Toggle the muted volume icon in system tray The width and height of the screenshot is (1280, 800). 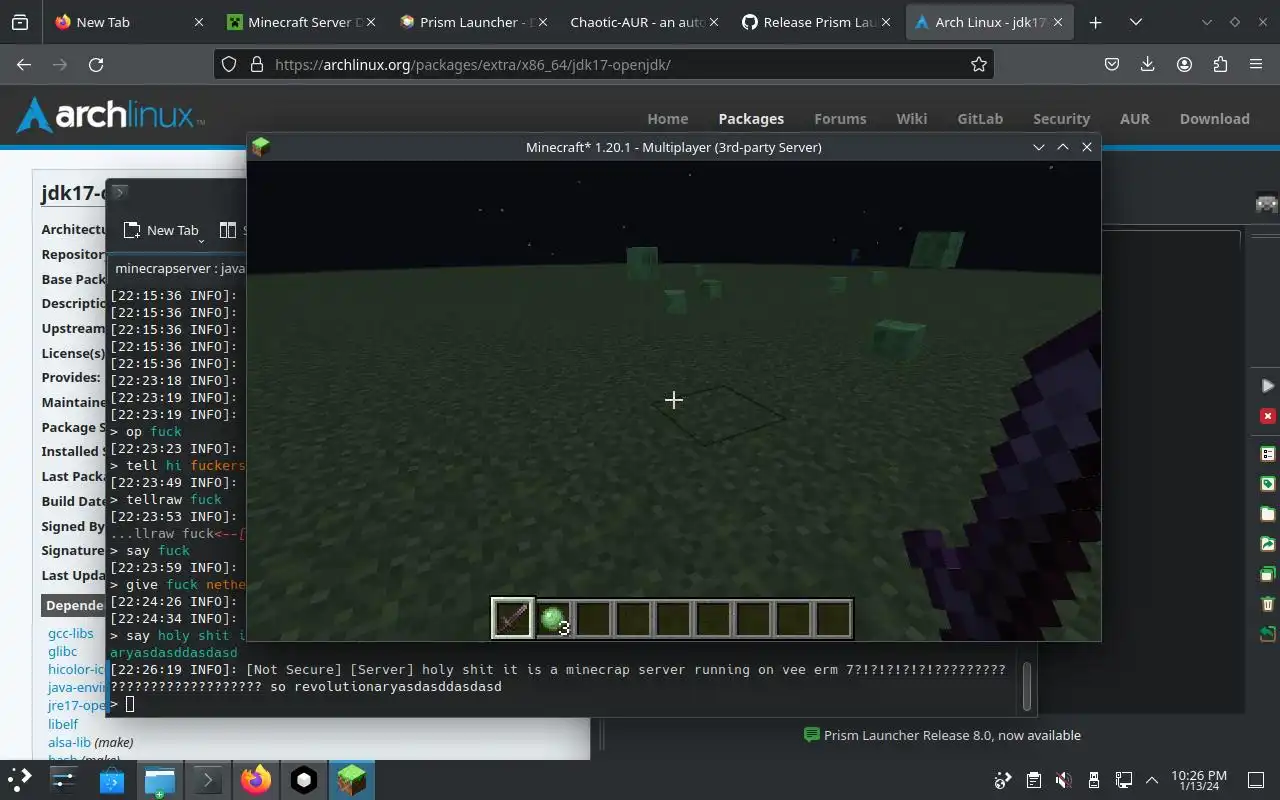click(1064, 780)
